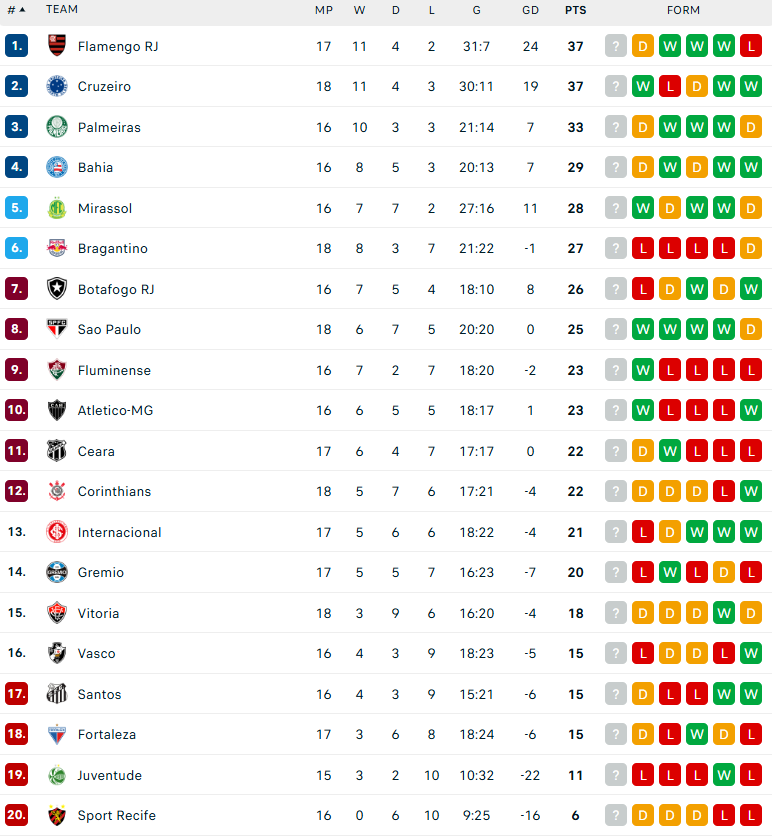Click the Botafogo RJ star crest
This screenshot has width=772, height=836.
pyautogui.click(x=57, y=289)
